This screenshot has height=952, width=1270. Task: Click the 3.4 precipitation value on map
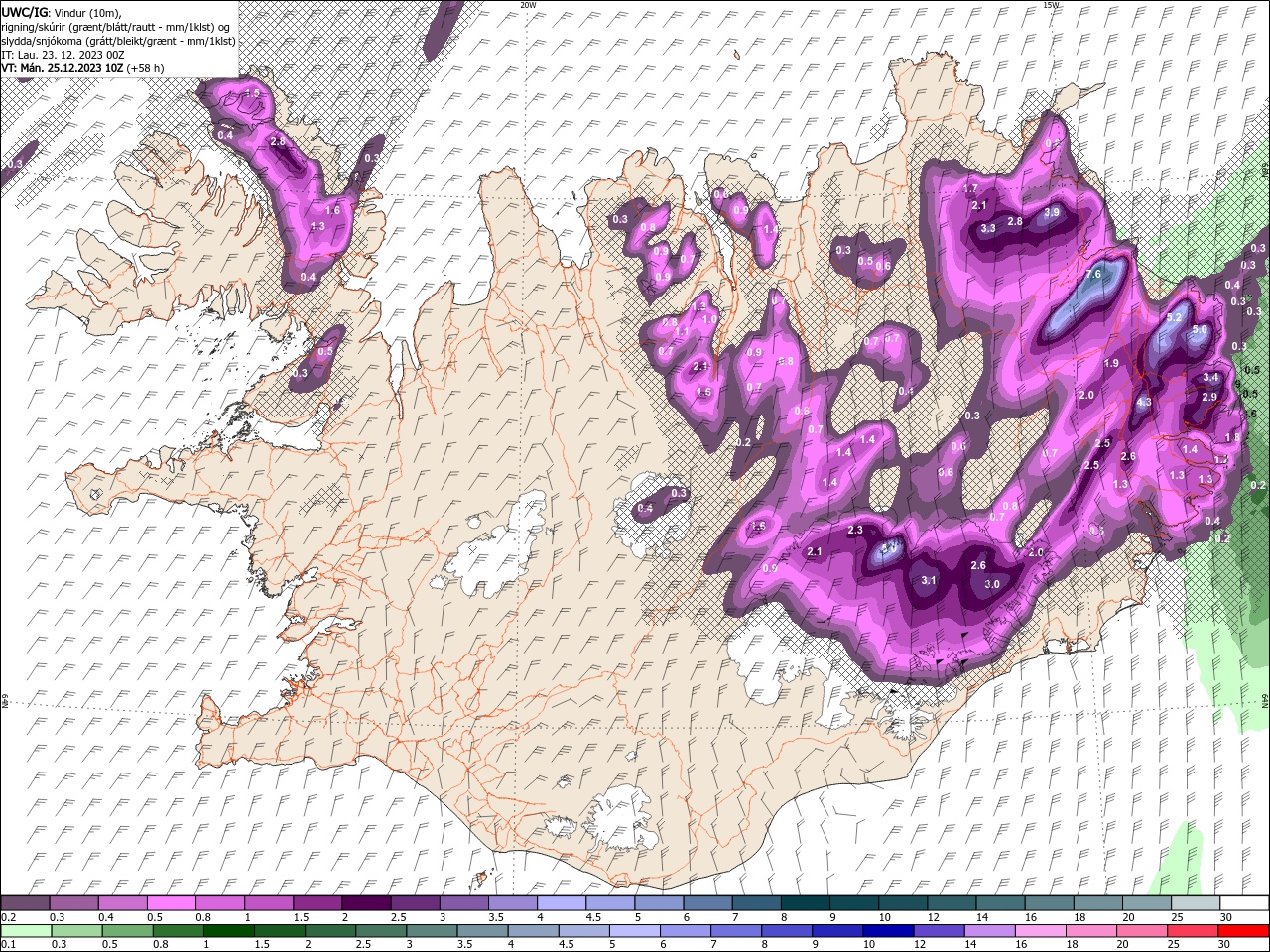[x=1210, y=377]
